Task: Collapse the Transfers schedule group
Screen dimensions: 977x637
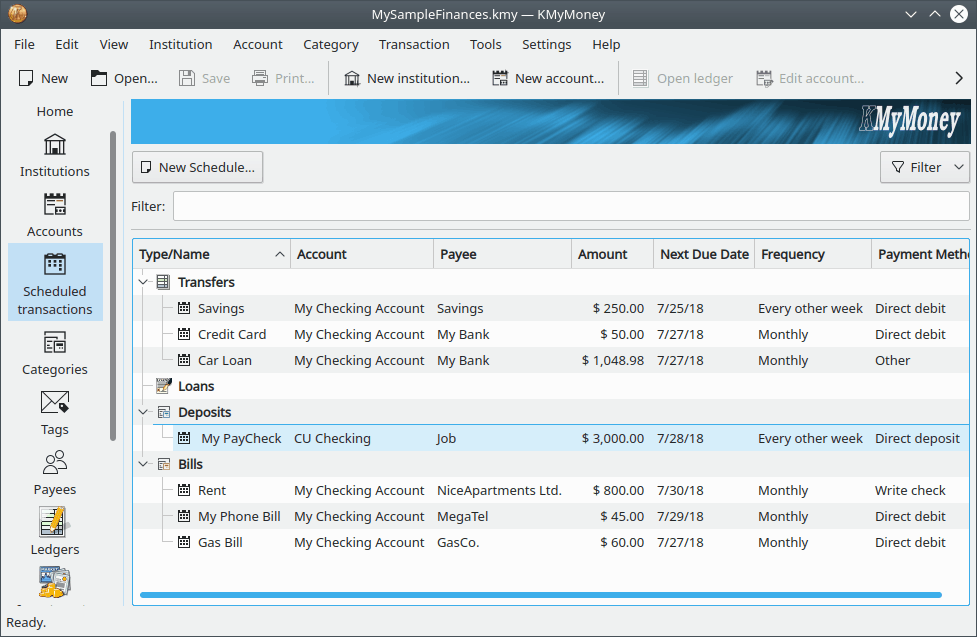Action: [143, 283]
